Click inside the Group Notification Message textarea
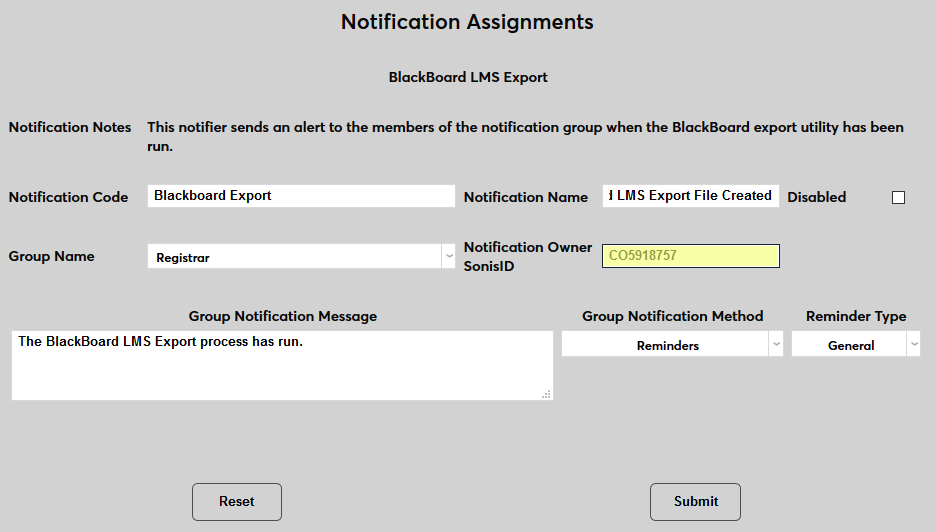936x532 pixels. pos(282,365)
